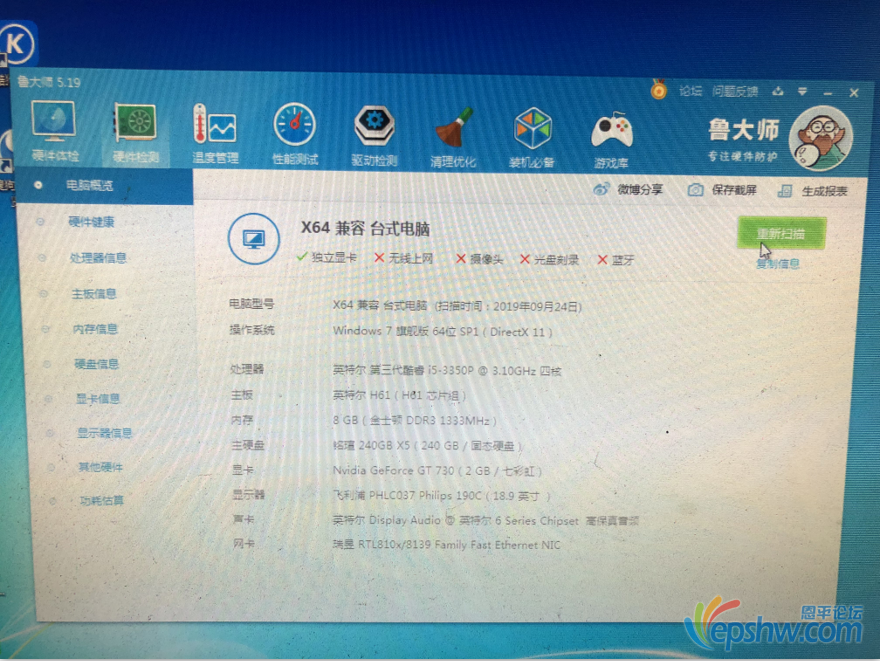
Task: Click the green 重新扫描 rescan button
Action: 781,233
